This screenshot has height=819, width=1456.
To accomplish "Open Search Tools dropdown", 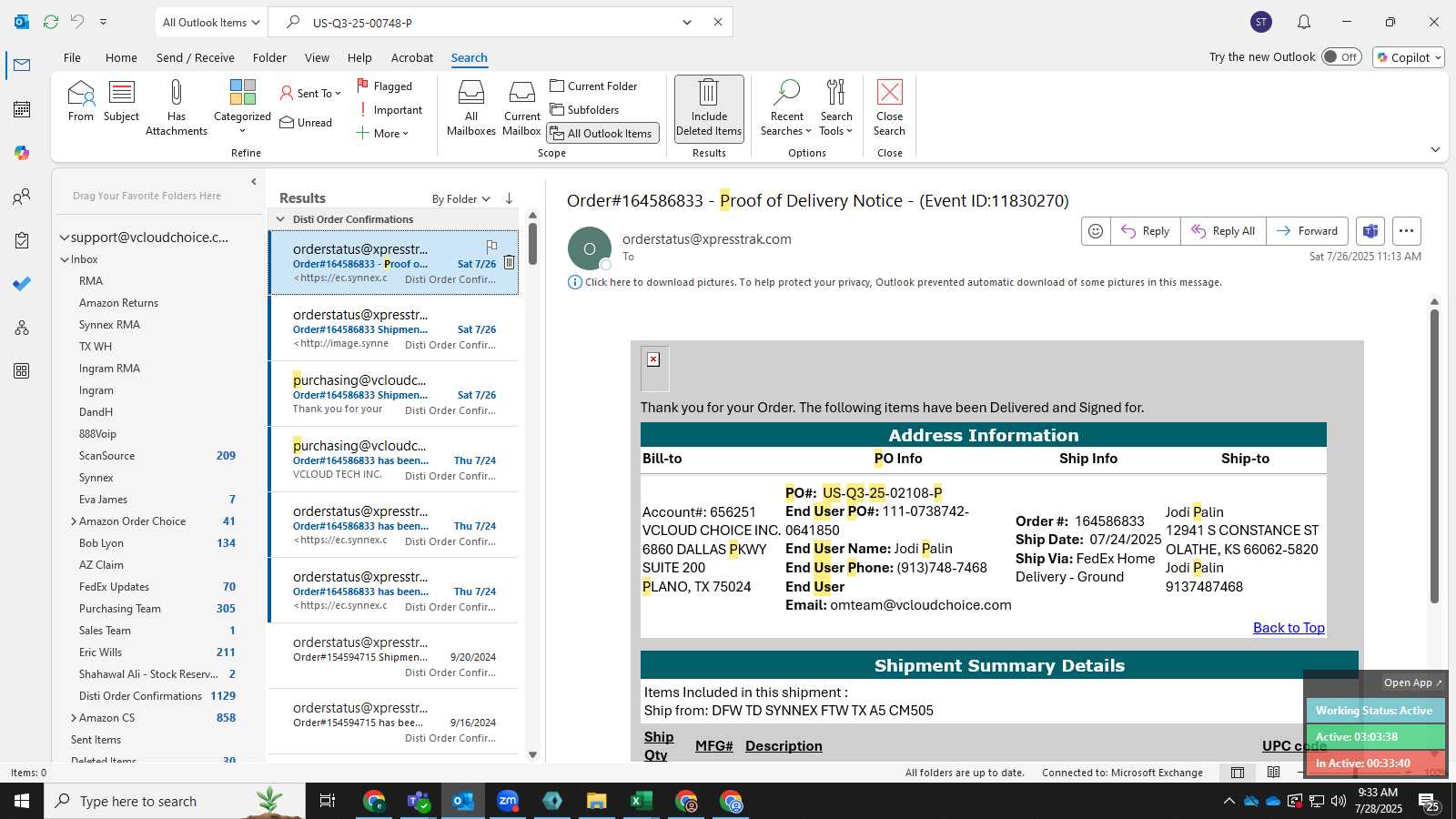I will click(835, 107).
